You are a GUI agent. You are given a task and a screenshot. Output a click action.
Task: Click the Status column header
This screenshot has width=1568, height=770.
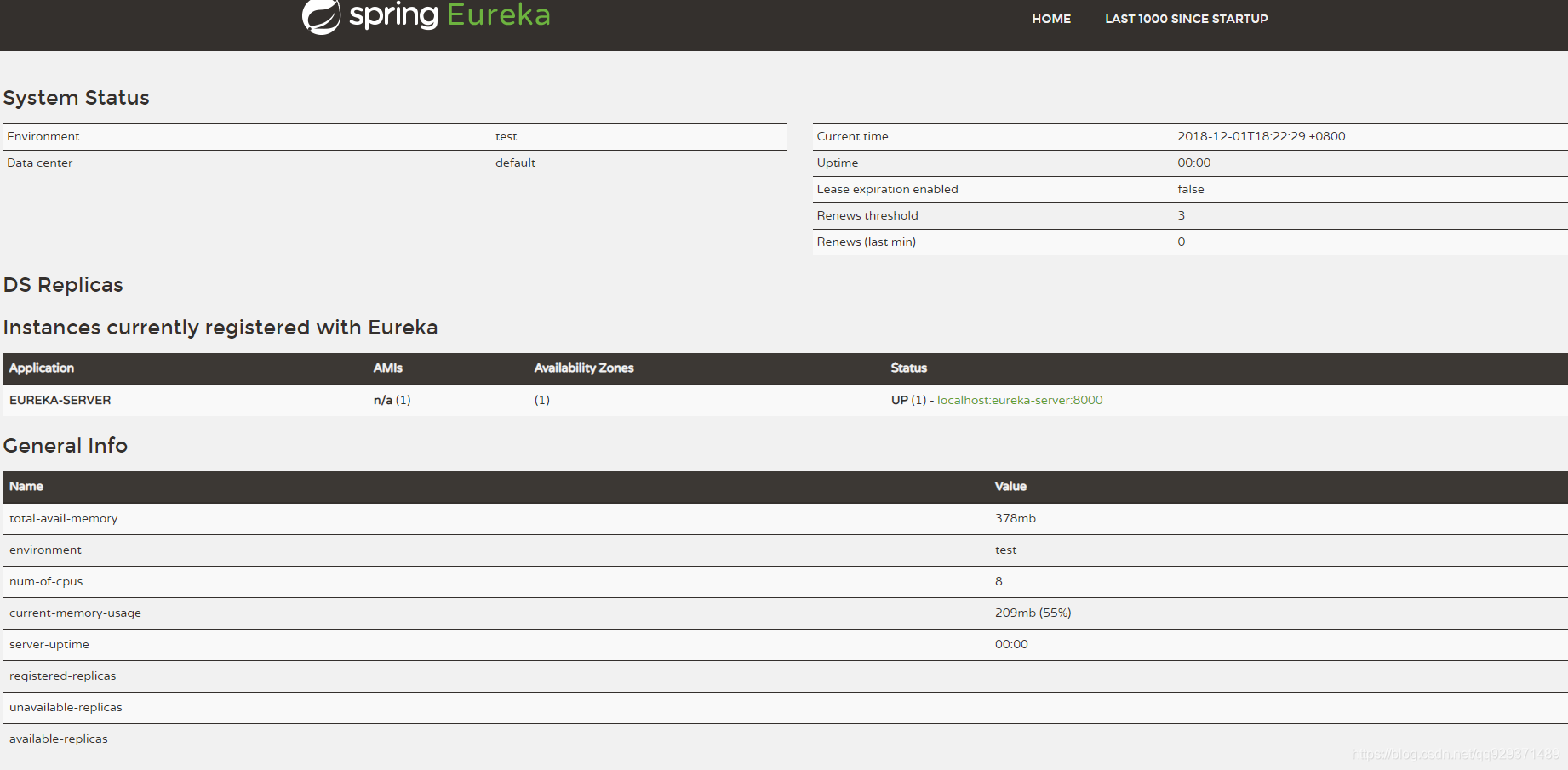coord(908,368)
